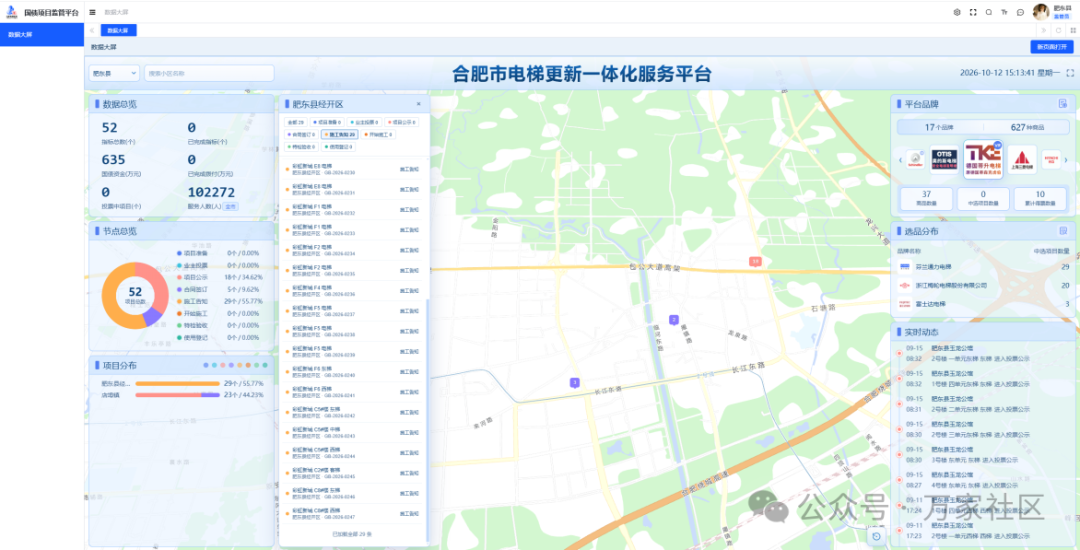This screenshot has width=1080, height=550.
Task: Open list entry GB-2026-0244
Action: pos(352,453)
